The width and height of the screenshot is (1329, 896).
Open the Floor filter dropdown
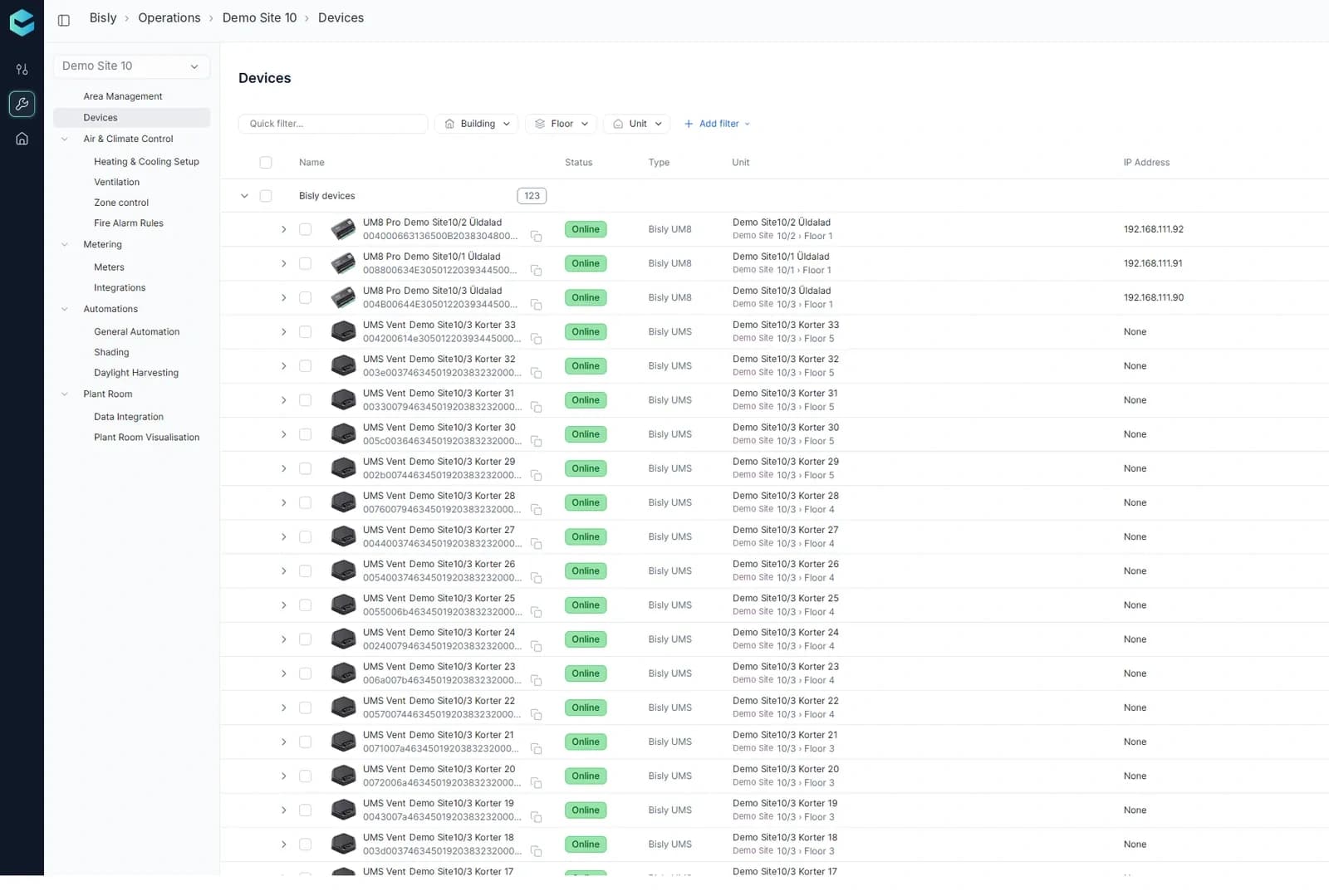(x=562, y=124)
